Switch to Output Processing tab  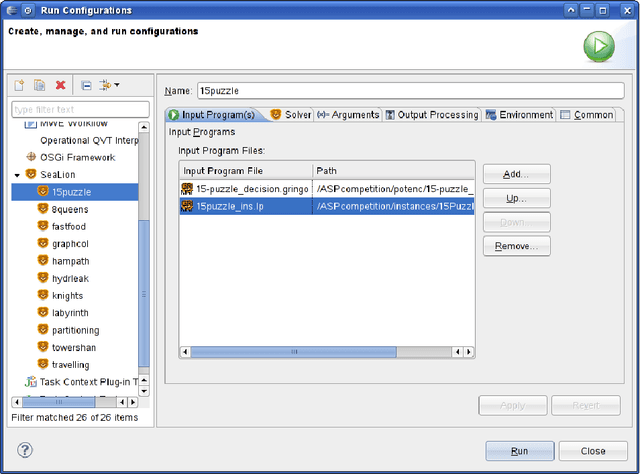coord(432,115)
